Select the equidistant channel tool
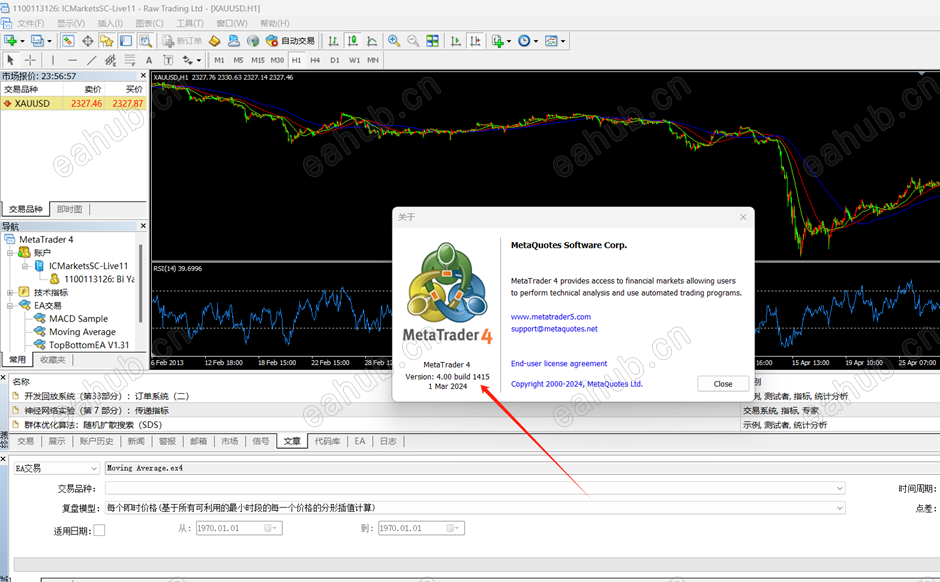 [x=110, y=60]
